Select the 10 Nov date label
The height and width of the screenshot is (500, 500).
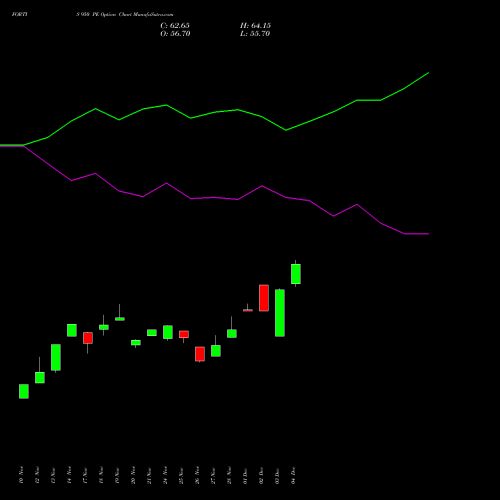tap(21, 475)
